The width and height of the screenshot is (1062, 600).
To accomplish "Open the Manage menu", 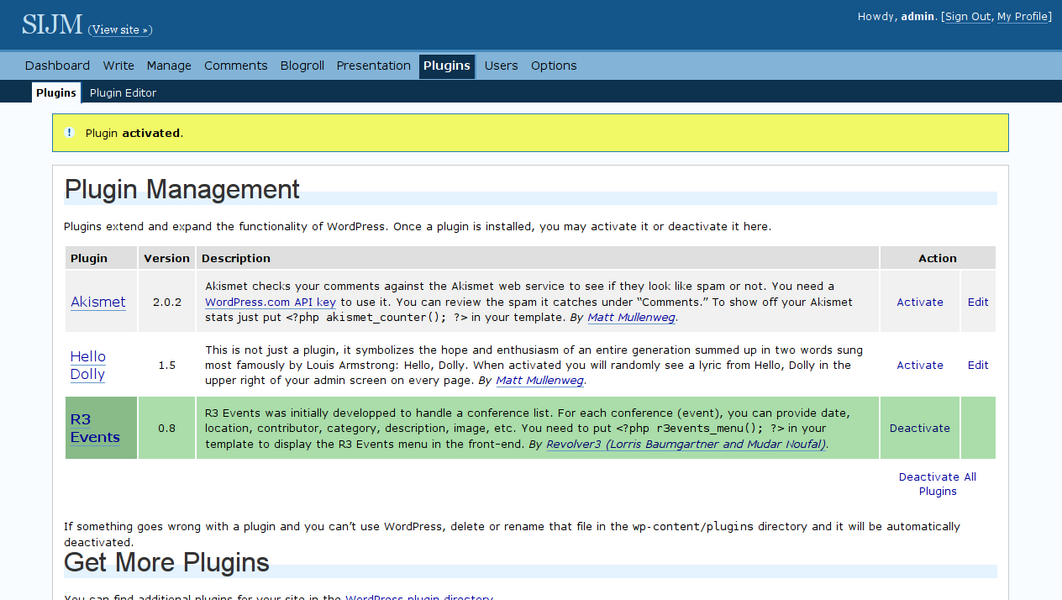I will click(169, 66).
